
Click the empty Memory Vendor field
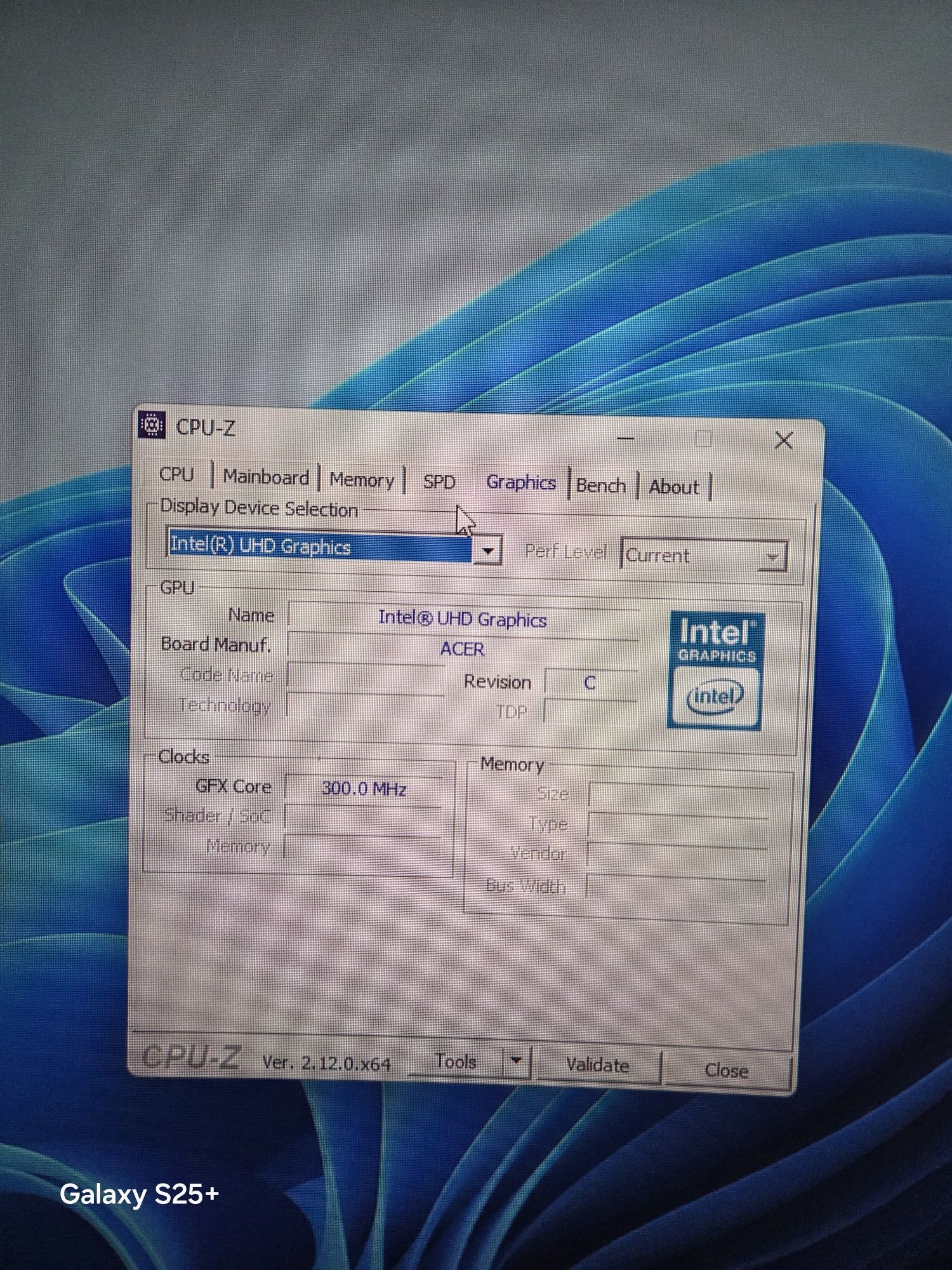pos(678,857)
